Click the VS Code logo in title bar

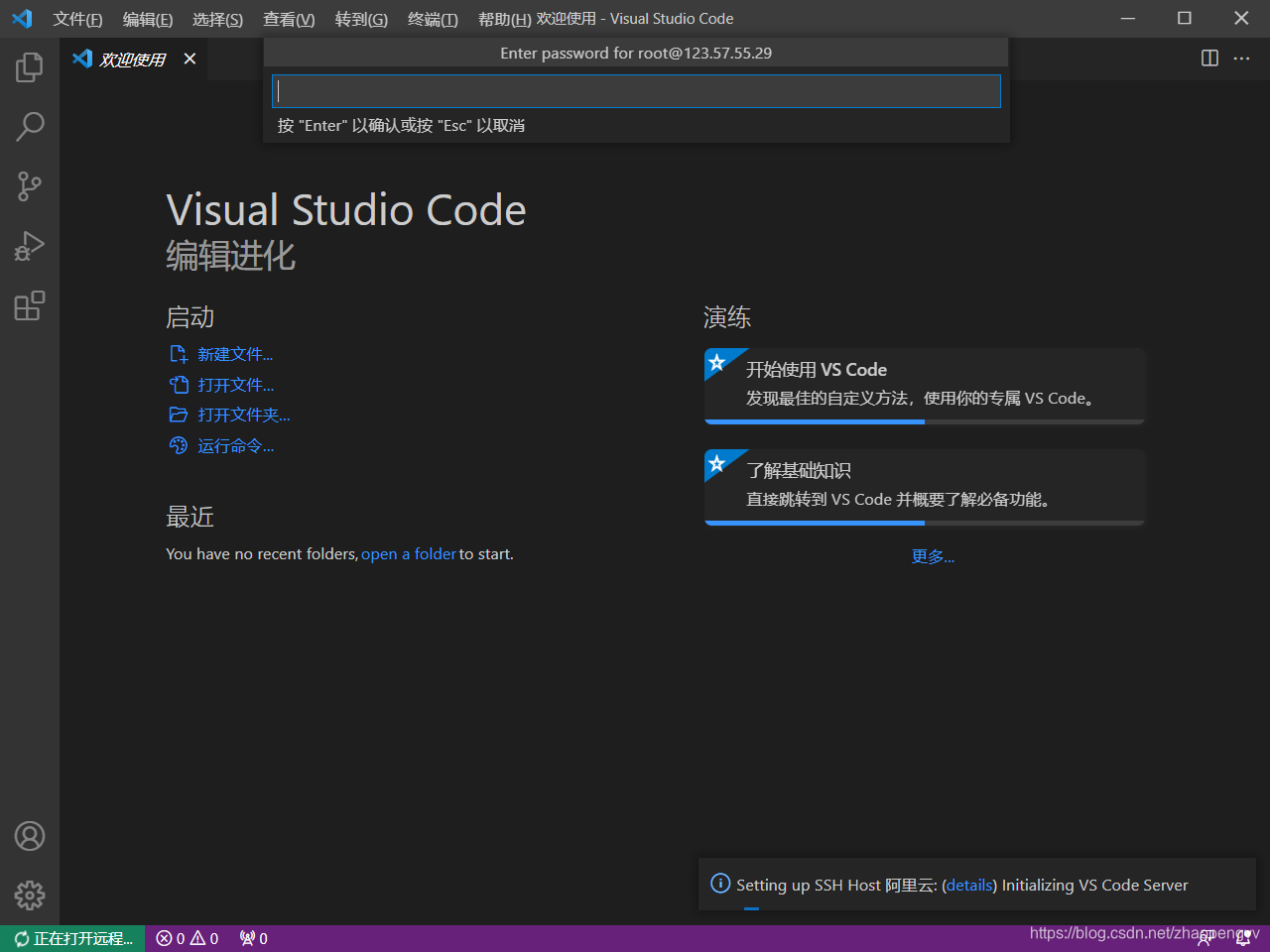pos(22,19)
